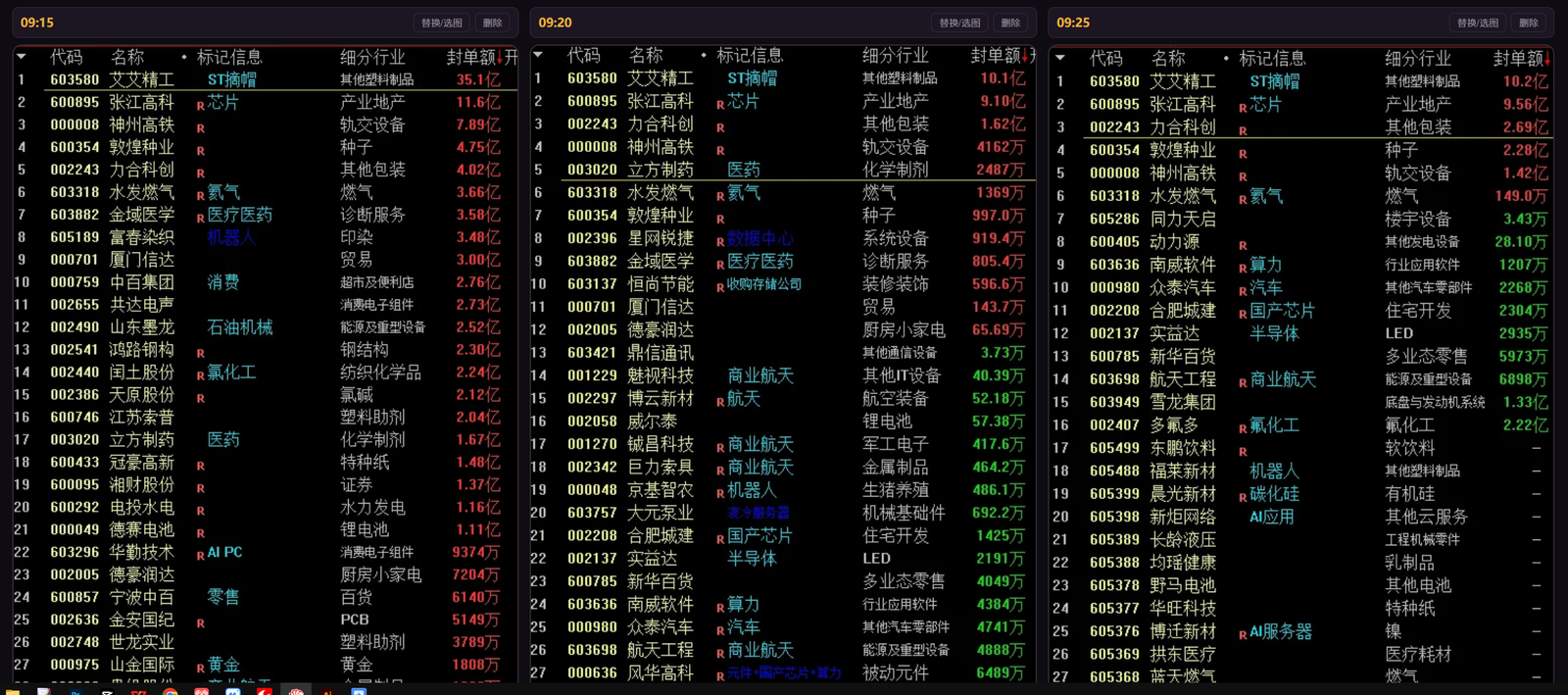Click the dot marker before 标记信息 in 09:25 header
Image resolution: width=1568 pixels, height=695 pixels.
click(1225, 58)
